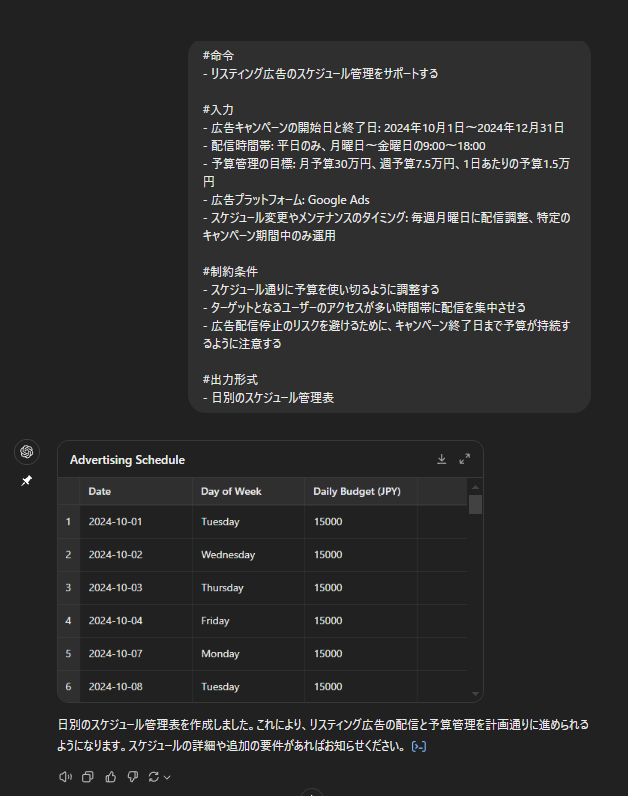This screenshot has width=628, height=796.
Task: Click the cell 2024-10-02
Action: pos(136,555)
